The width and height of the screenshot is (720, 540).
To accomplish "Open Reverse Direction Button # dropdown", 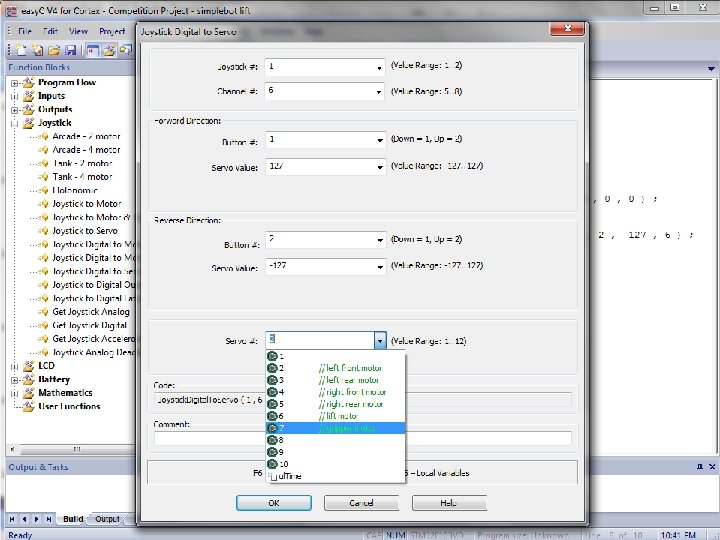I will 380,240.
